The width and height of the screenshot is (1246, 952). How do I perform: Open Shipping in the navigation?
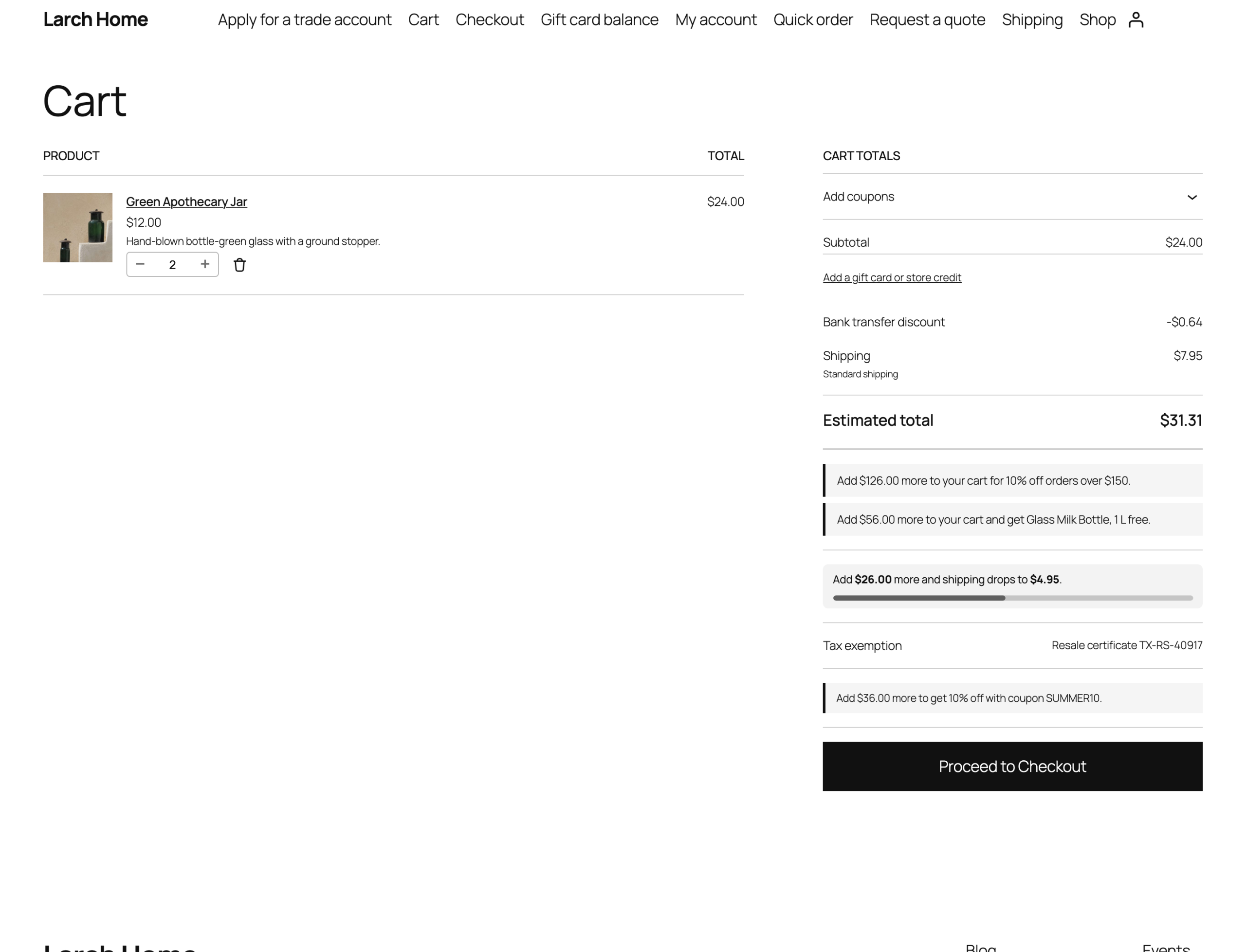1032,20
